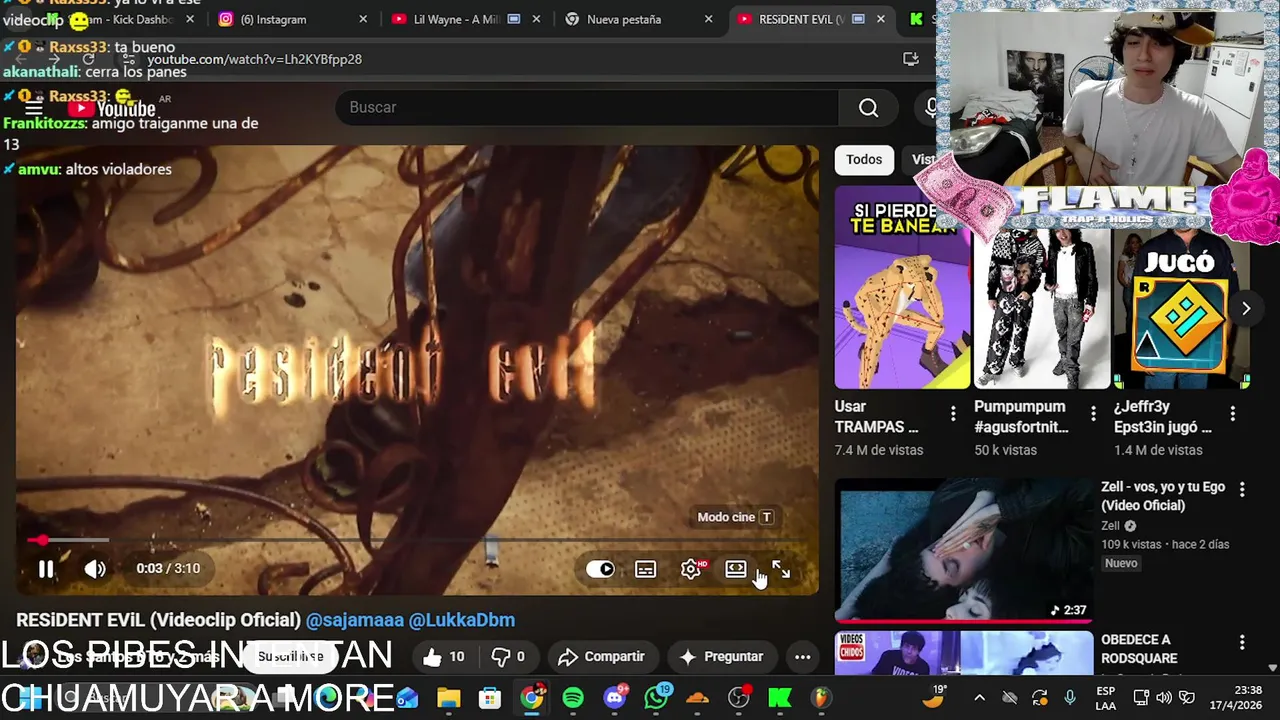Open options for Pumpumpum short
Viewport: 1280px width, 720px height.
[x=1093, y=413]
